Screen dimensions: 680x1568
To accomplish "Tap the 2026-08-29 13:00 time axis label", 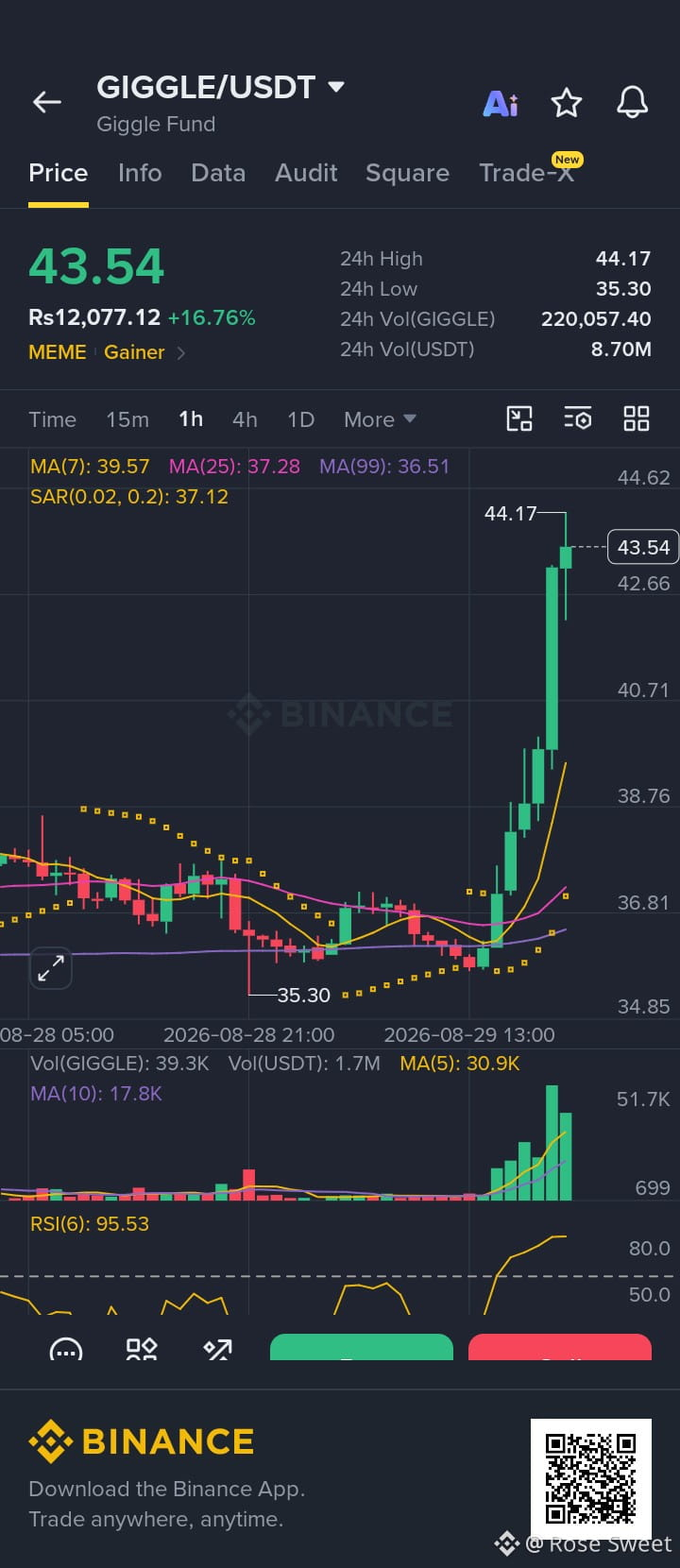I will [469, 1034].
